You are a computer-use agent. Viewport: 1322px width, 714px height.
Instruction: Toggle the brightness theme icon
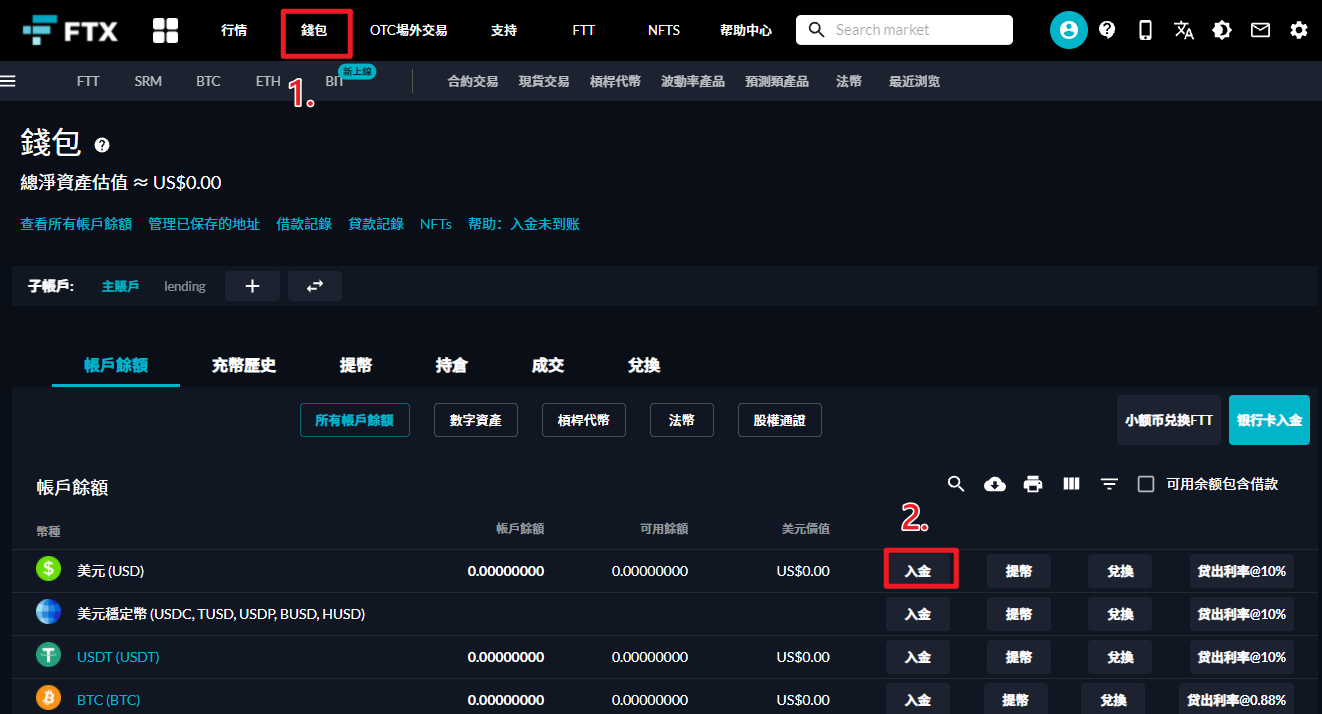[1222, 30]
